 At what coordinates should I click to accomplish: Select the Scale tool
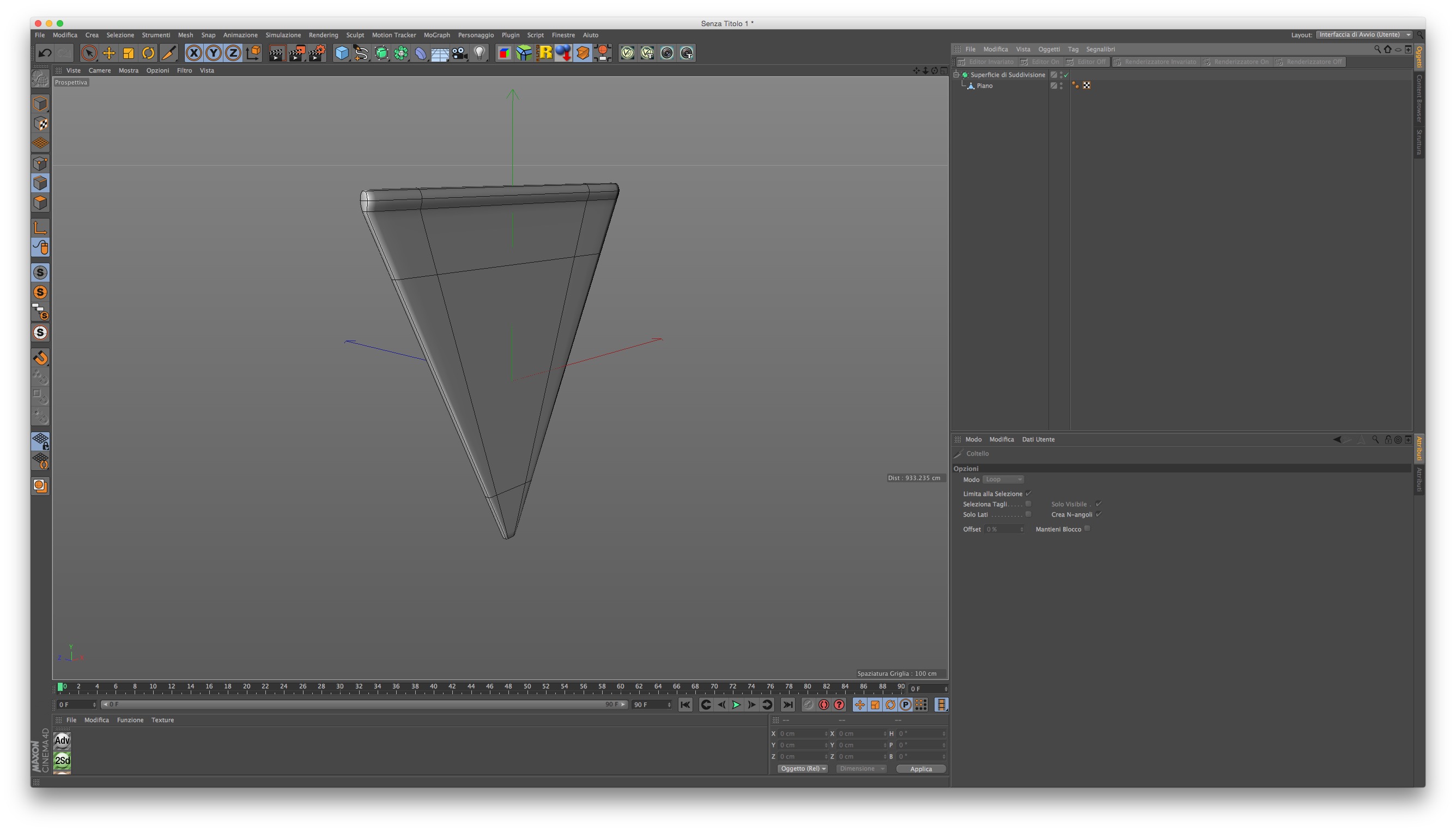129,53
